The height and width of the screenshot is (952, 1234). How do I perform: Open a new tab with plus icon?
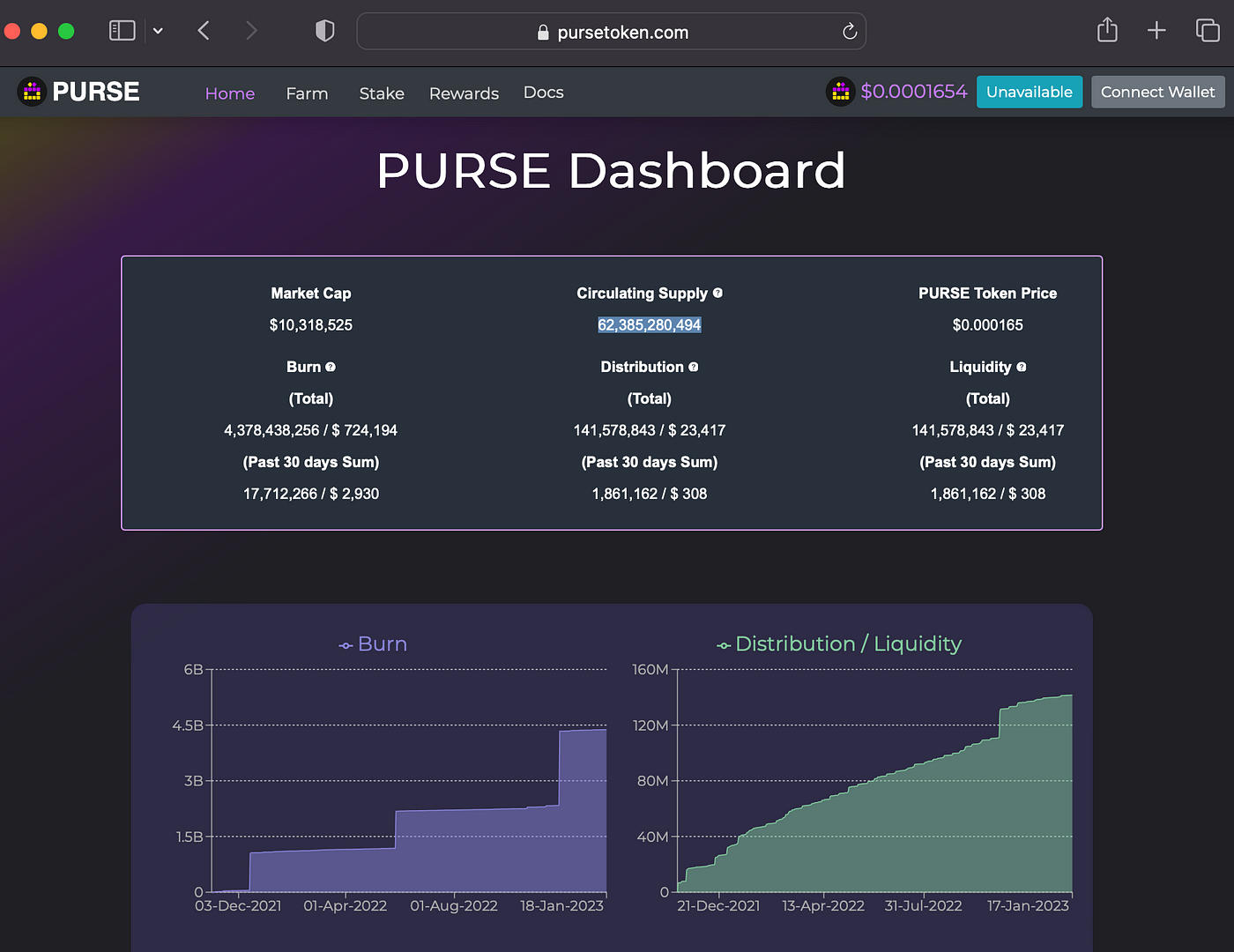1156,31
